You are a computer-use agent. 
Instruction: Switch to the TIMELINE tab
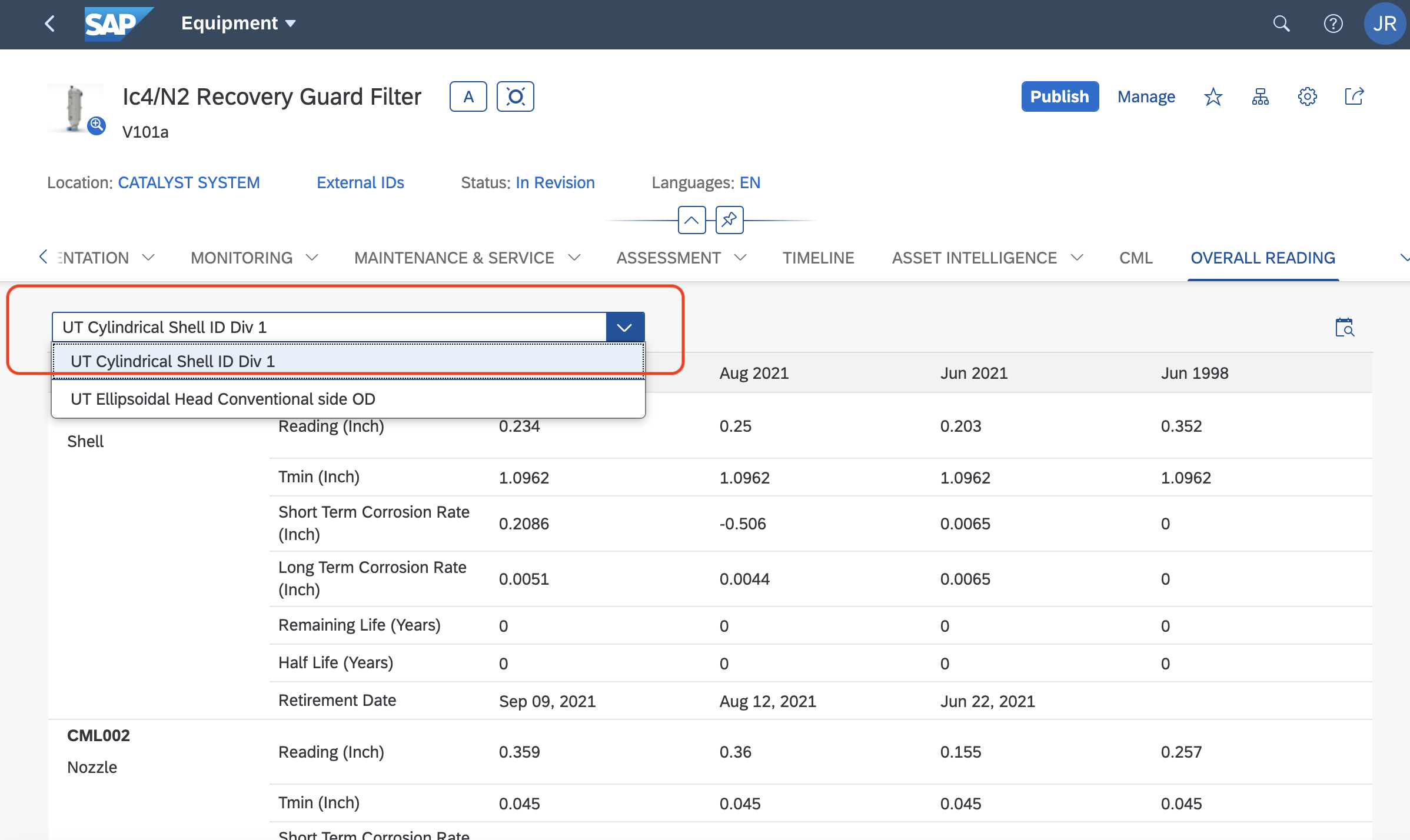[x=818, y=258]
